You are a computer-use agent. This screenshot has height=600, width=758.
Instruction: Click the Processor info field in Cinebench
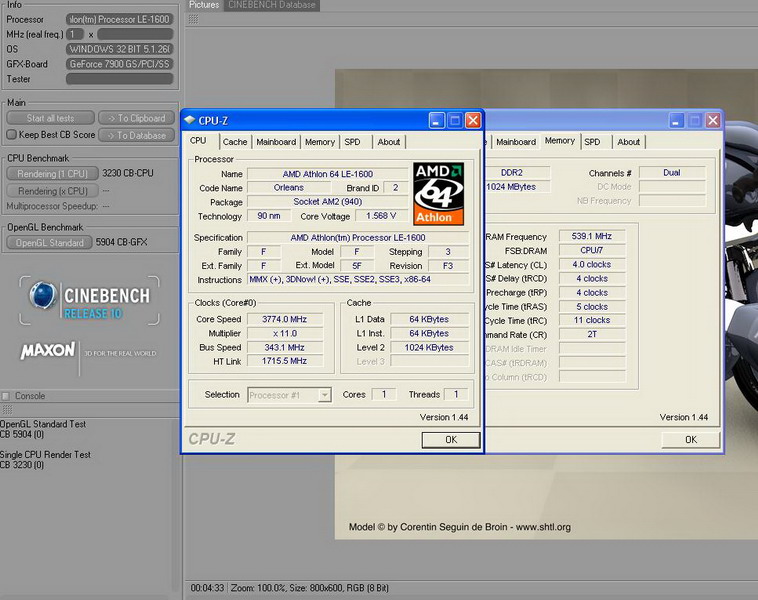(119, 19)
